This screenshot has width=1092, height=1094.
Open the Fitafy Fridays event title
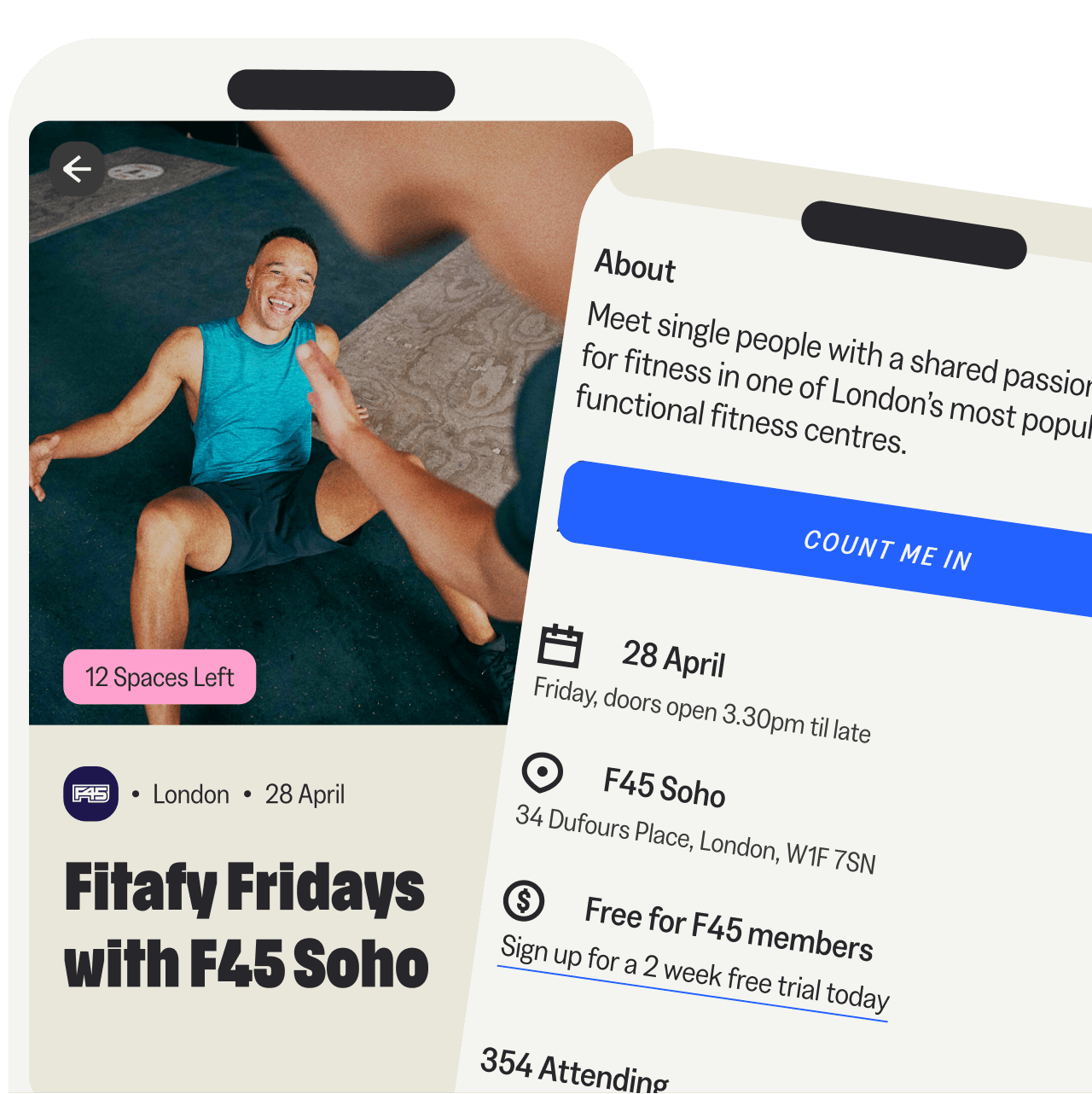(247, 926)
